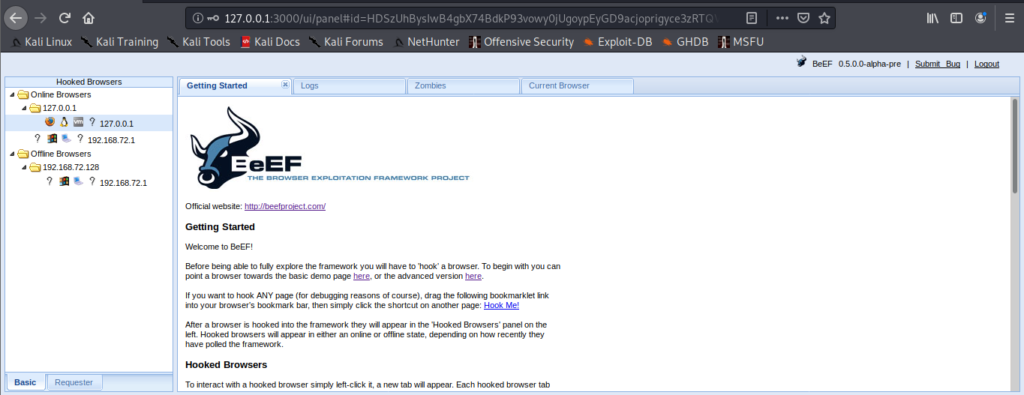Toggle reader view icon in address bar
This screenshot has width=1024, height=395.
coord(752,18)
